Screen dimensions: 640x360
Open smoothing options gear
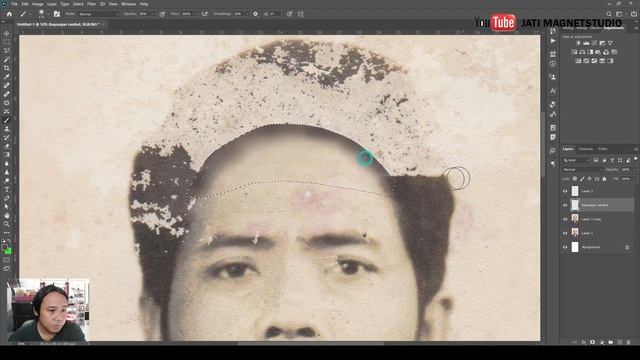(256, 14)
